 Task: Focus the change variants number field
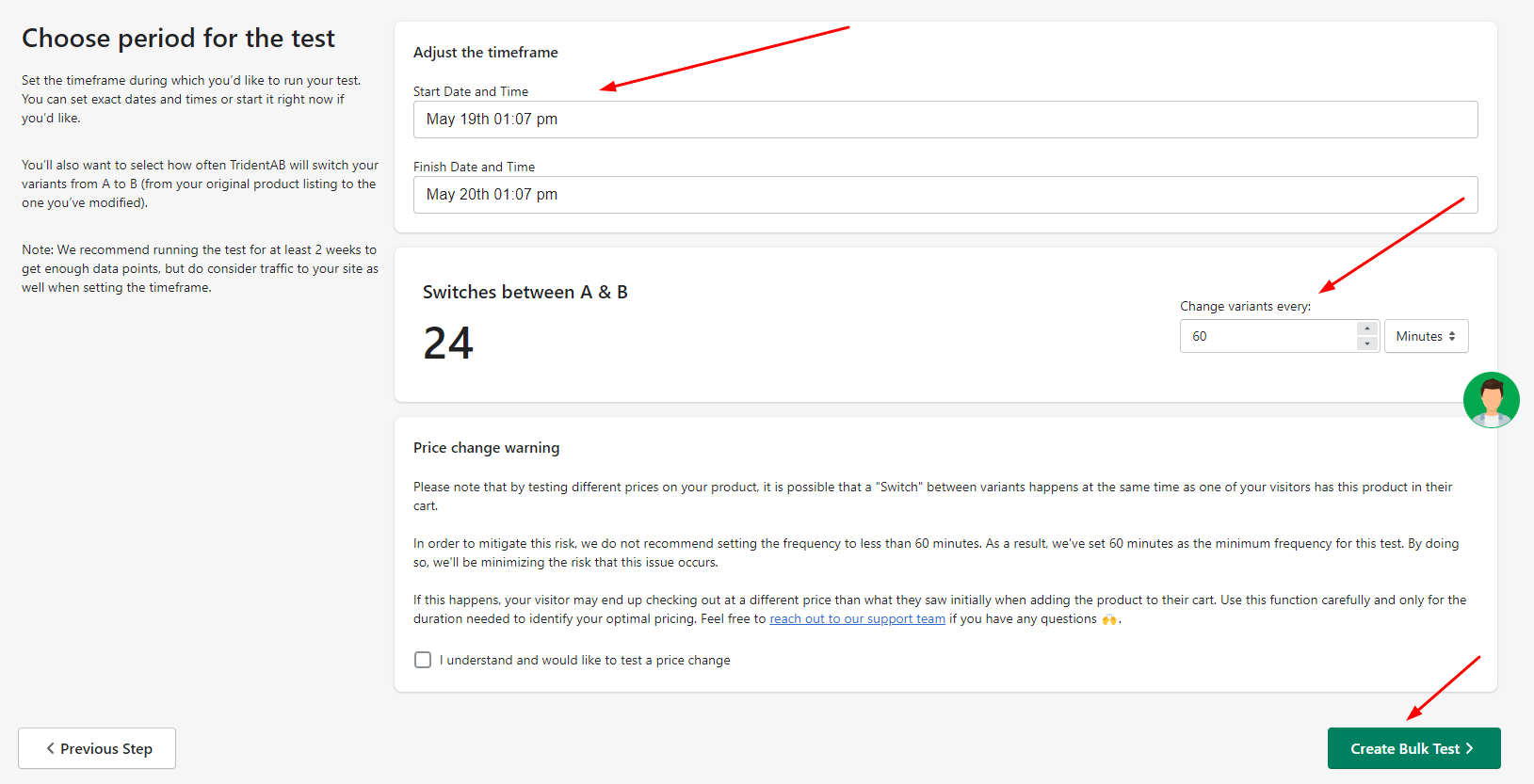tap(1268, 336)
